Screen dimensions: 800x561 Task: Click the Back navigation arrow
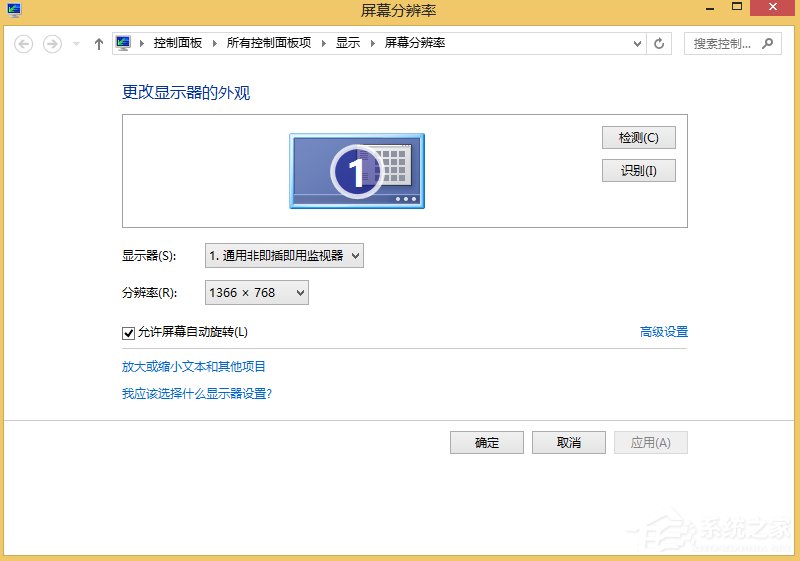tap(25, 44)
